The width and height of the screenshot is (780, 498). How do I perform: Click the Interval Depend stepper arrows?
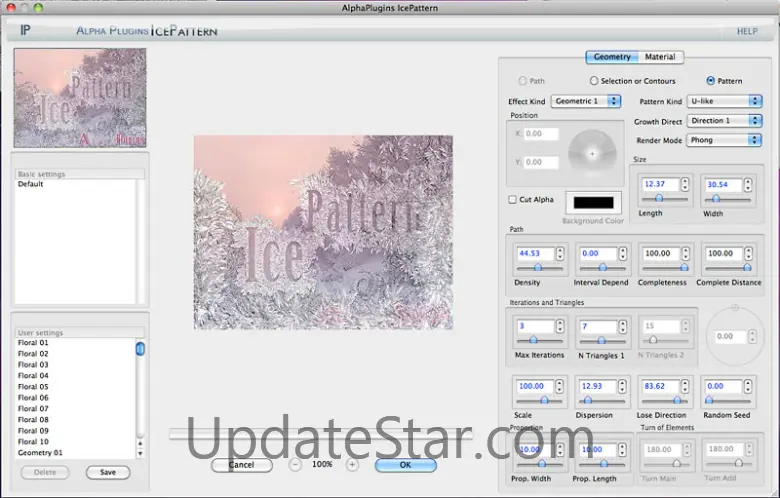click(623, 254)
